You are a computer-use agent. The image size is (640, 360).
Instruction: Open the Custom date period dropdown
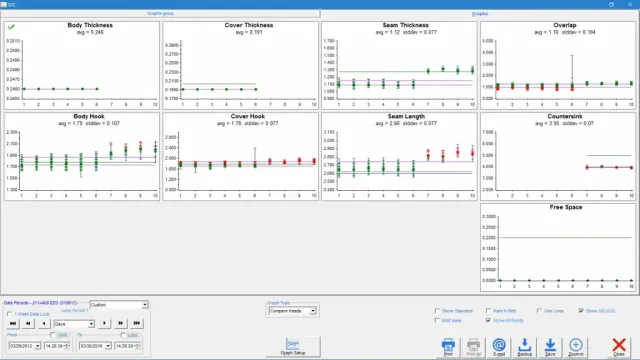tap(144, 305)
